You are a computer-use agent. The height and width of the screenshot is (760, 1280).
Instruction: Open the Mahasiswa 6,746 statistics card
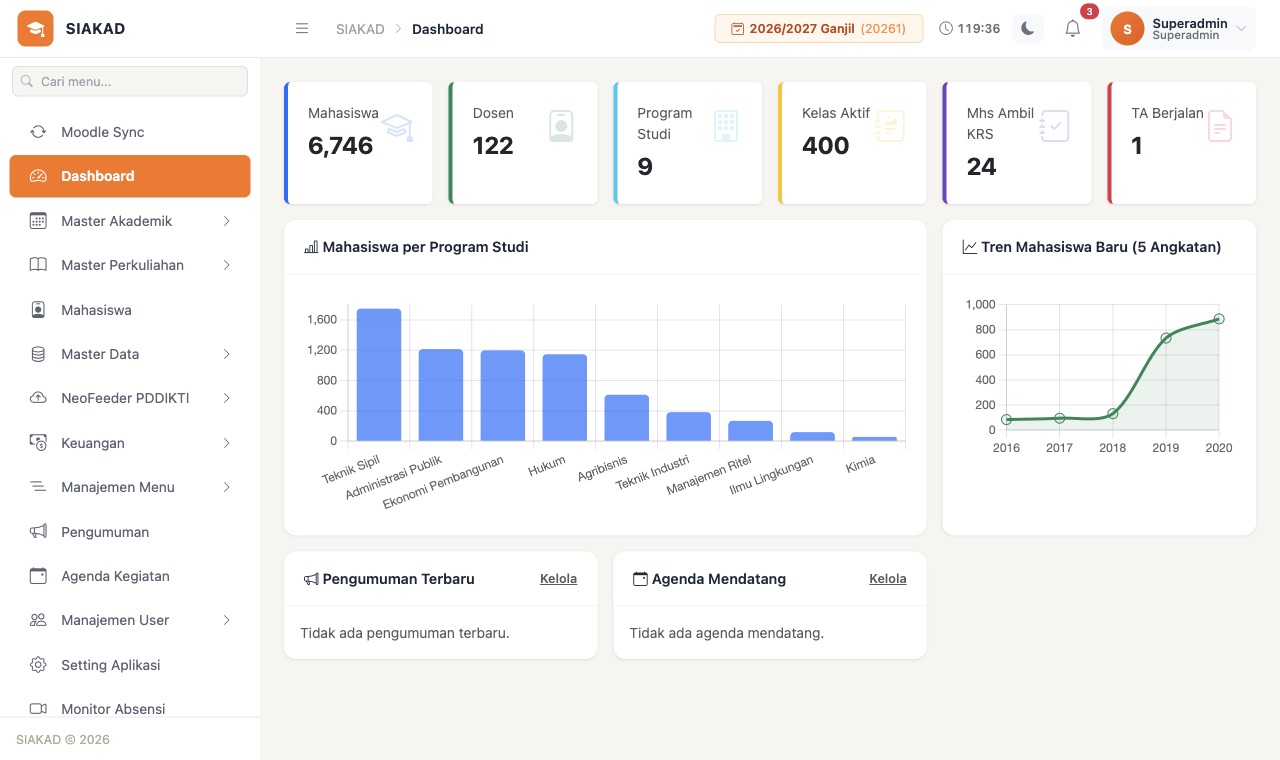click(358, 143)
